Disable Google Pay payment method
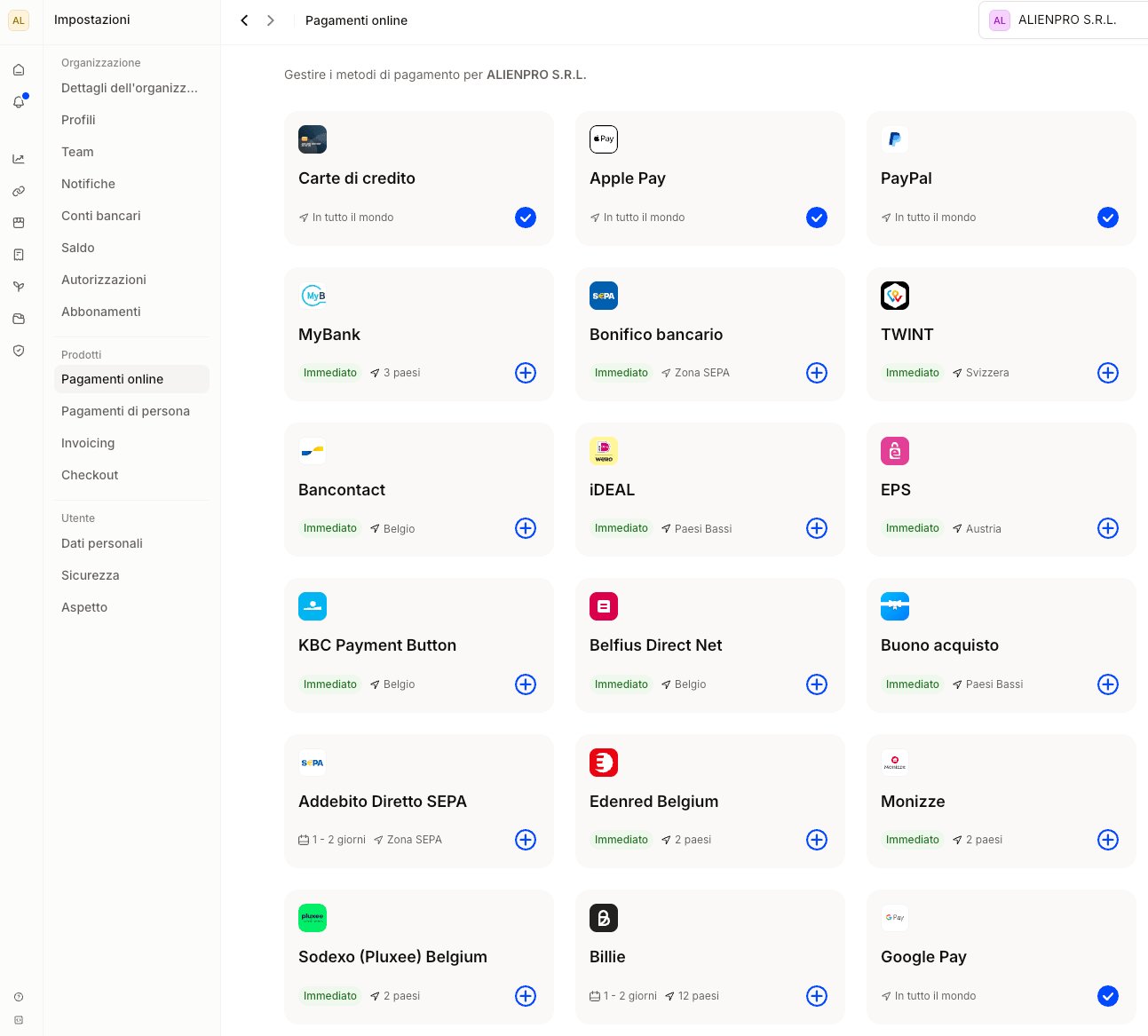Screen dimensions: 1148x1036 tap(1108, 996)
